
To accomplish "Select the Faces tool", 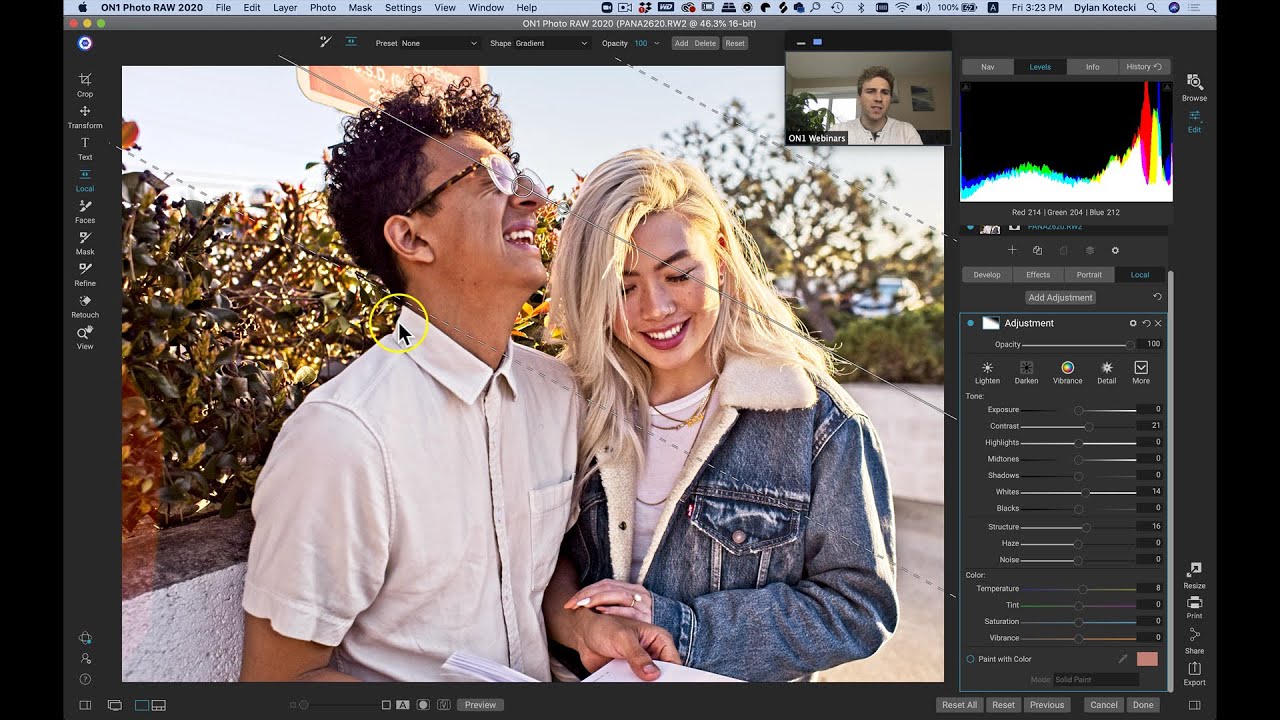I will [x=85, y=211].
